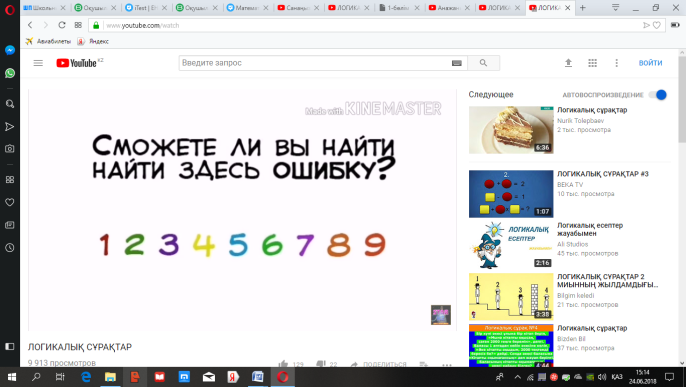This screenshot has width=686, height=387.
Task: Open Логикалық есептер жауабымен video title
Action: [590, 229]
